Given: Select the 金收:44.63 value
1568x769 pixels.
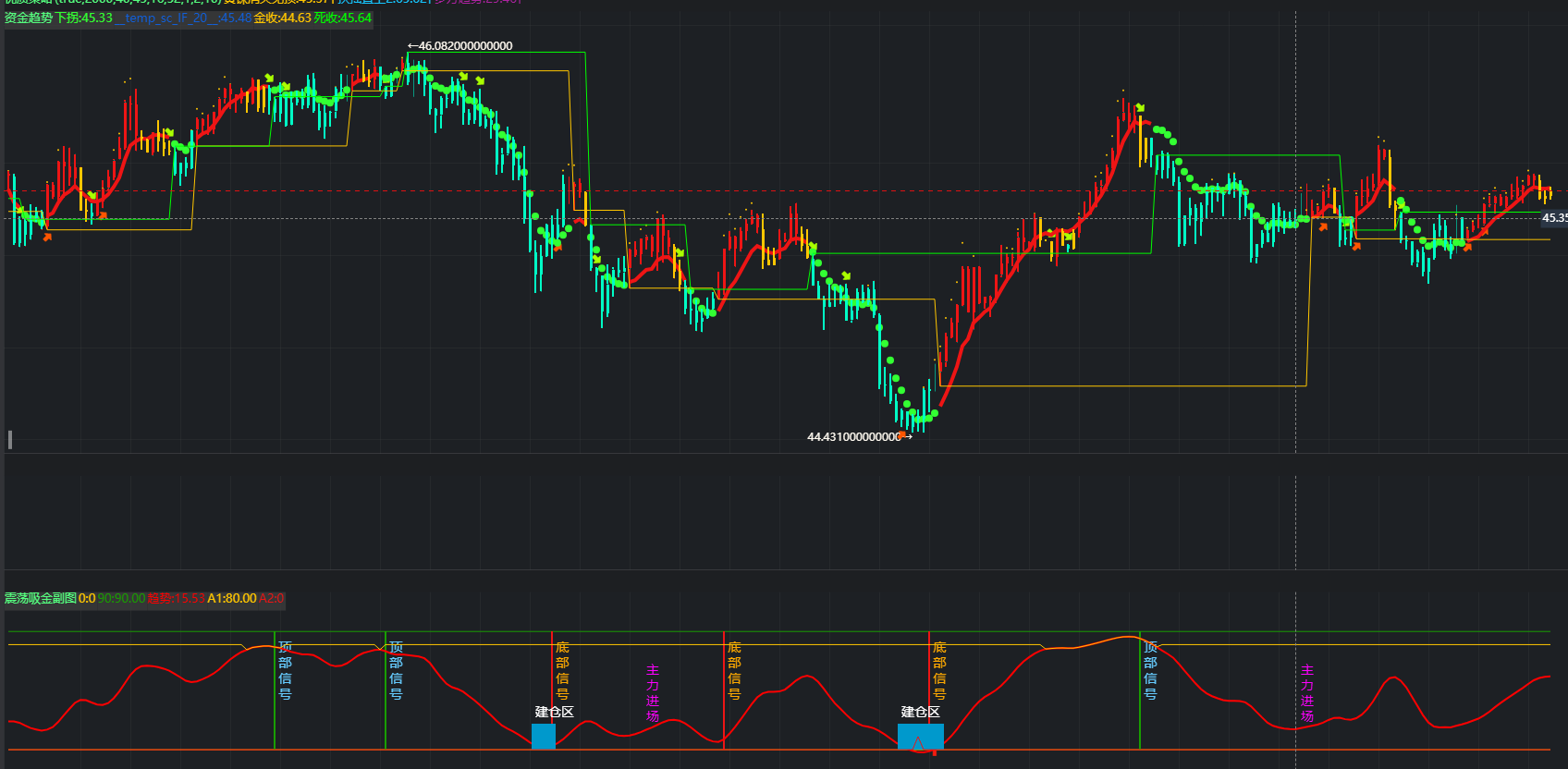Looking at the screenshot, I should coord(282,18).
